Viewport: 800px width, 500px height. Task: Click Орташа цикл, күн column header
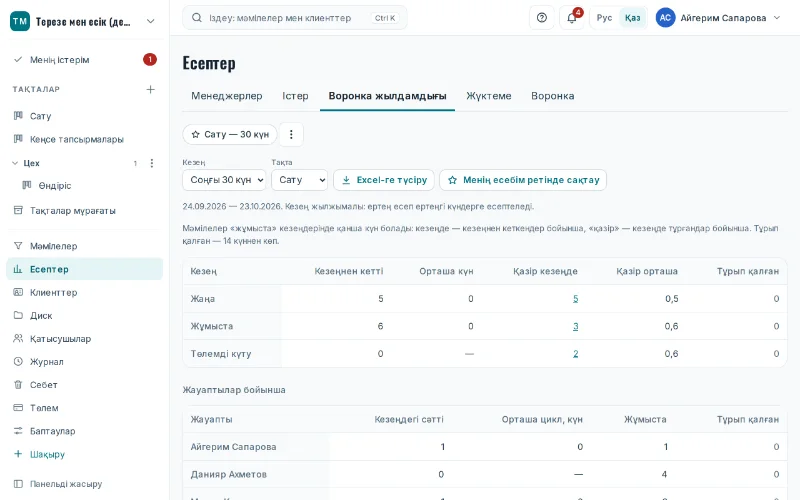pyautogui.click(x=542, y=419)
